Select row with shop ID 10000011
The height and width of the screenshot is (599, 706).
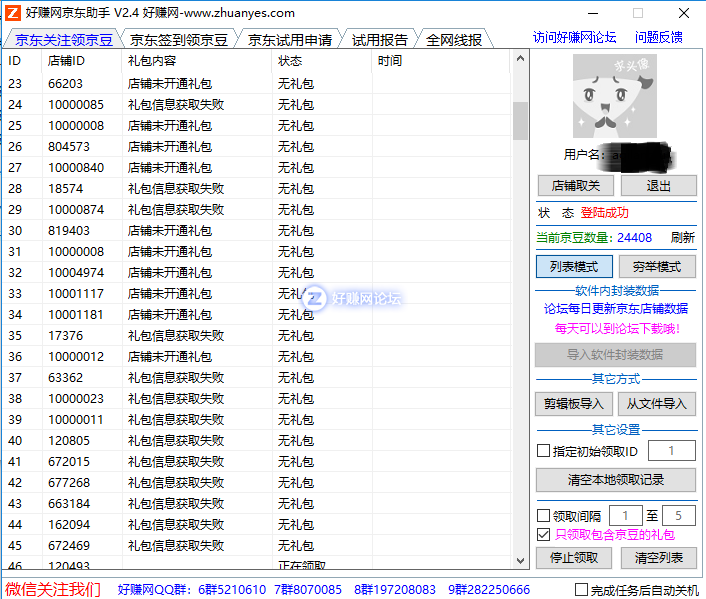257,420
